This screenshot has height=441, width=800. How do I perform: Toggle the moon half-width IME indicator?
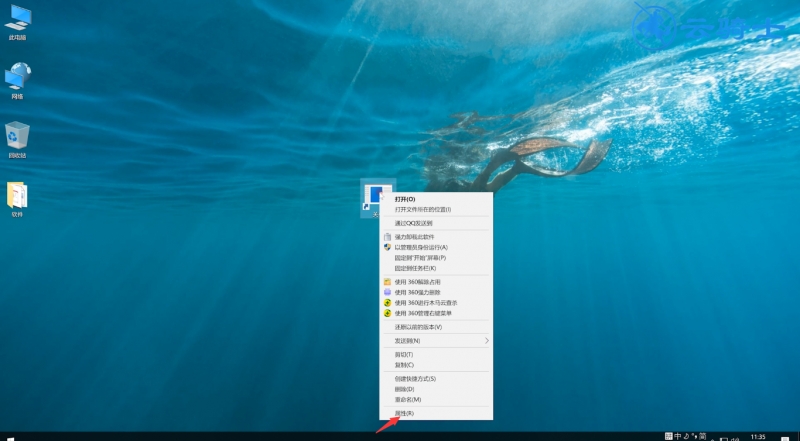click(686, 436)
